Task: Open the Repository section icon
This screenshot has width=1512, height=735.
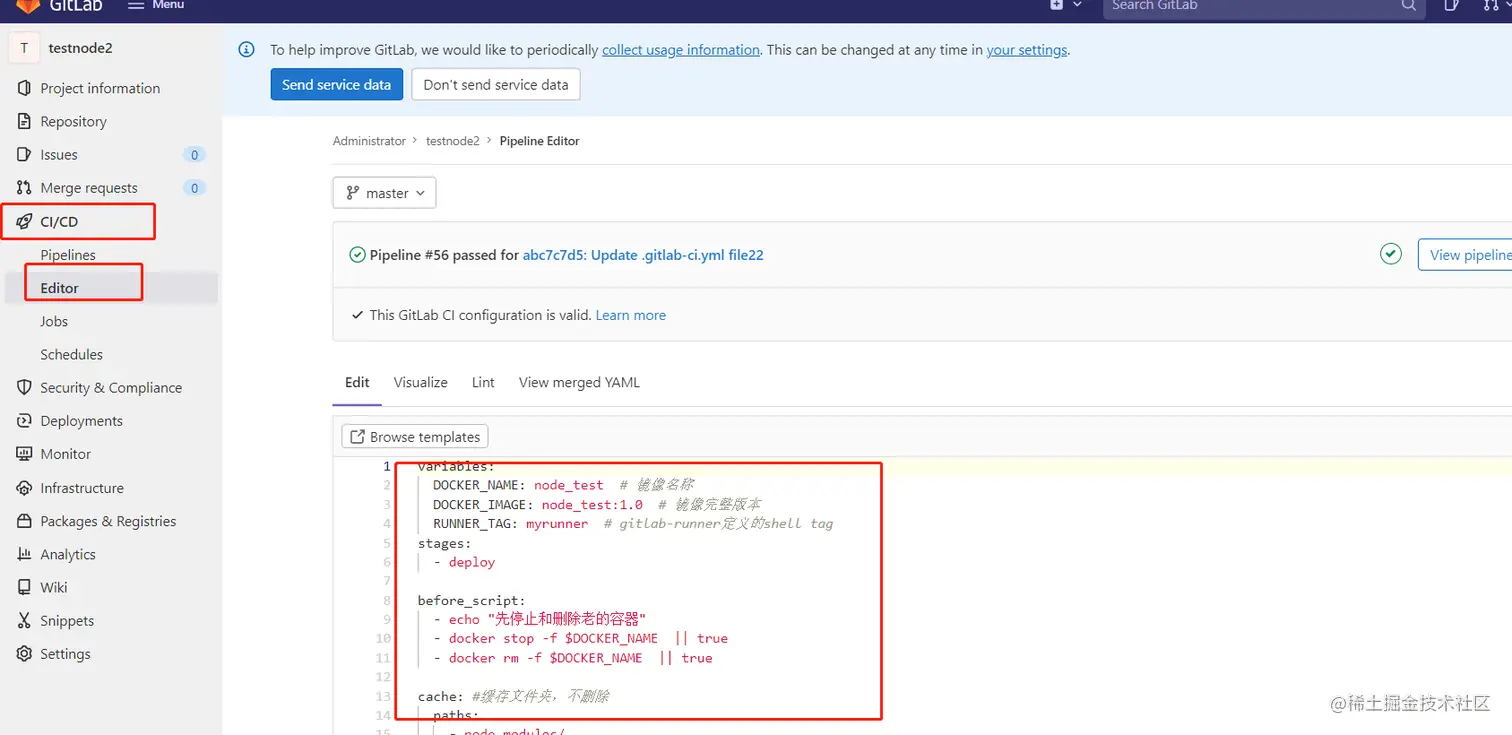Action: pyautogui.click(x=25, y=121)
